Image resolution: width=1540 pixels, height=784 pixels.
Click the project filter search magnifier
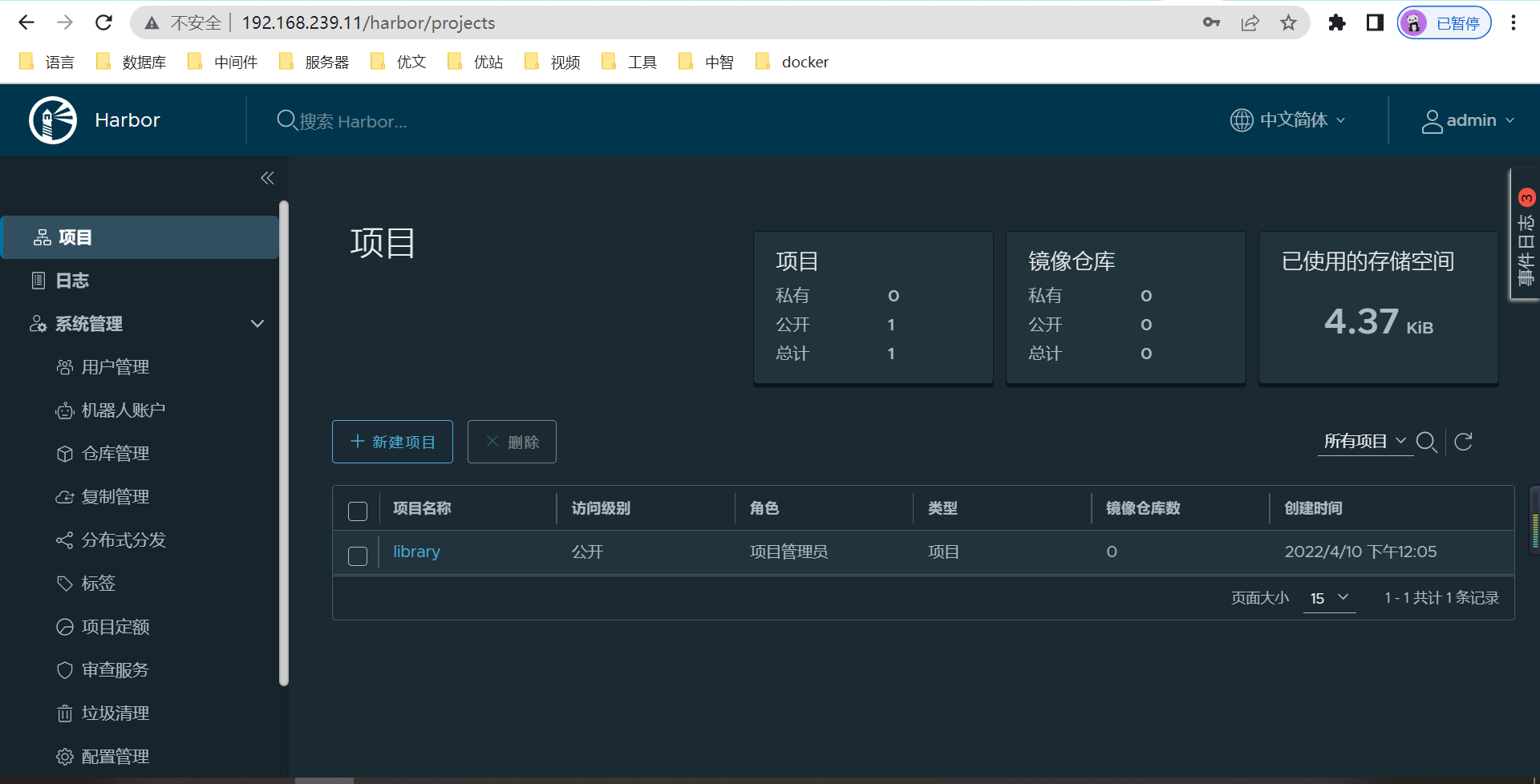(1427, 442)
